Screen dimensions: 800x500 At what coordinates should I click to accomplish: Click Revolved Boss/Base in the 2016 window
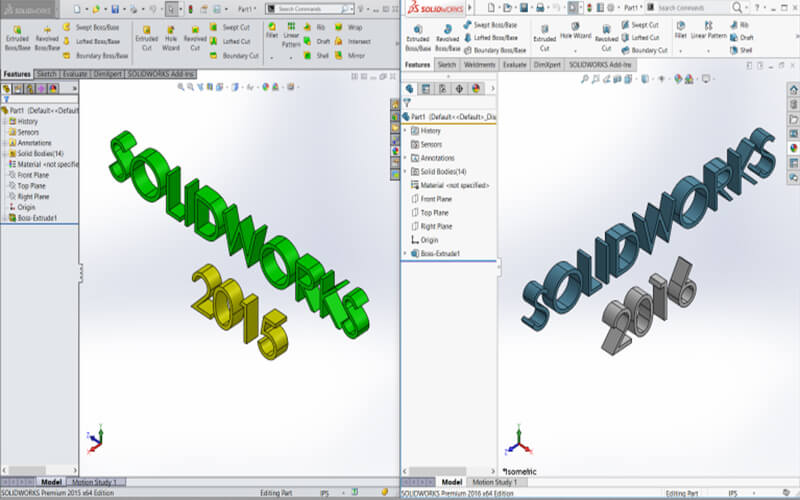pyautogui.click(x=447, y=38)
